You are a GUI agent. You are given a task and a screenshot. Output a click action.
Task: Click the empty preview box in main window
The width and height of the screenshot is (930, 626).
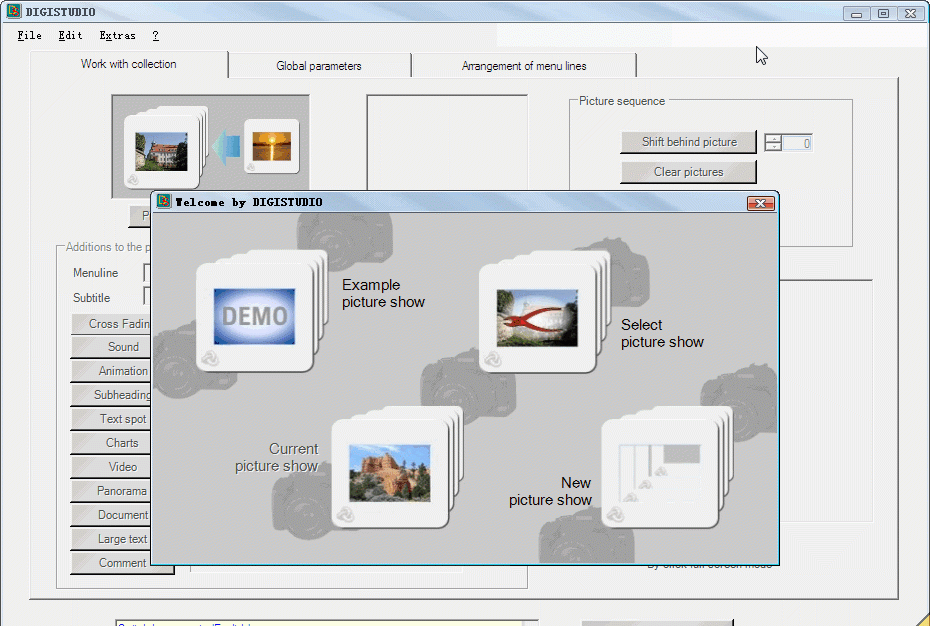[x=447, y=142]
